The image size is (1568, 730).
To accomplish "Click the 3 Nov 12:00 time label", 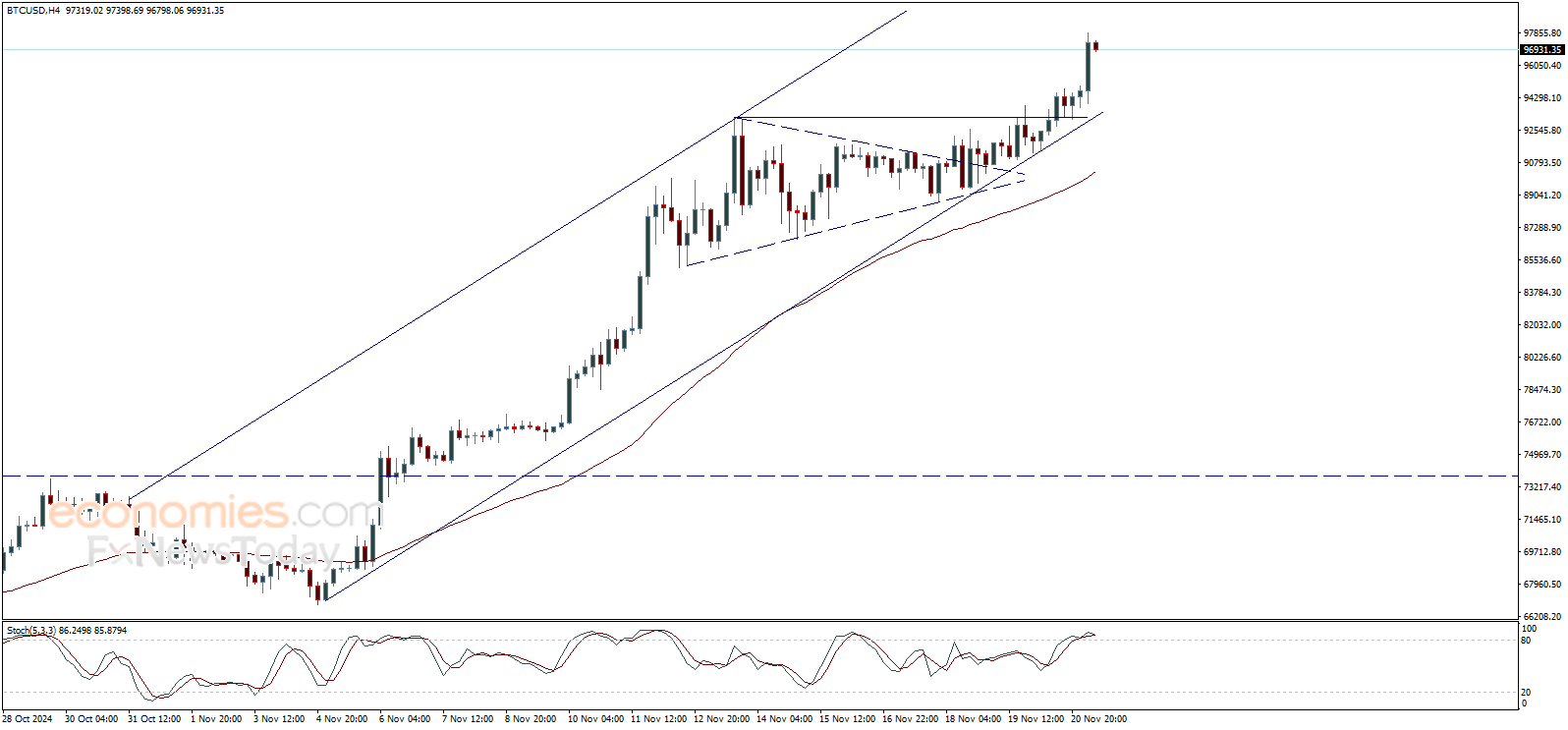I will [x=279, y=719].
